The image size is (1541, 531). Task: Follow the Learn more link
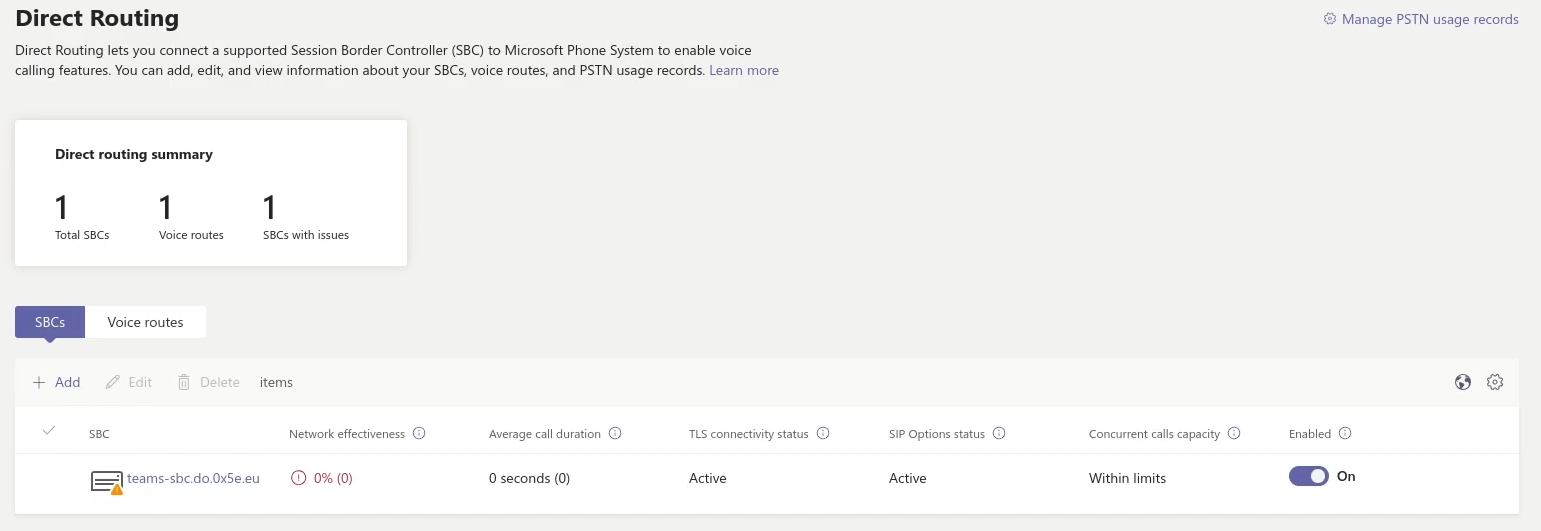coord(743,71)
